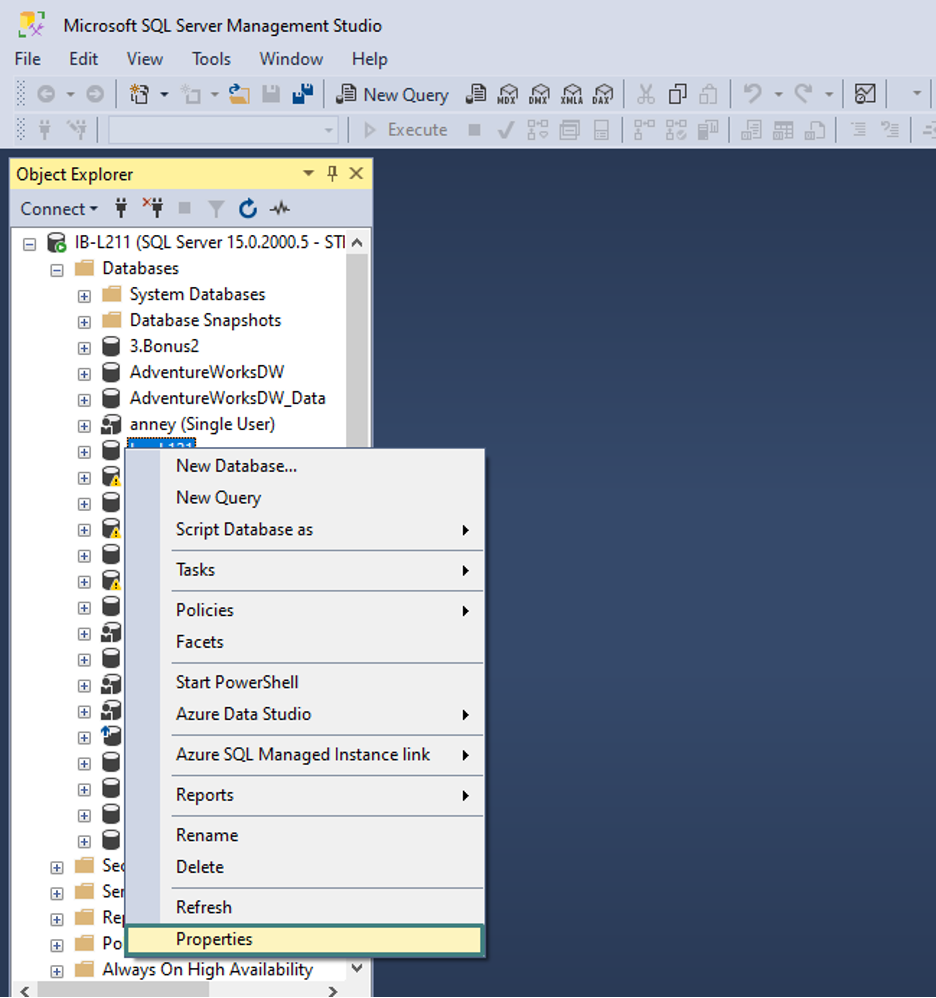
Task: Click the Cut scissors icon
Action: pos(646,94)
